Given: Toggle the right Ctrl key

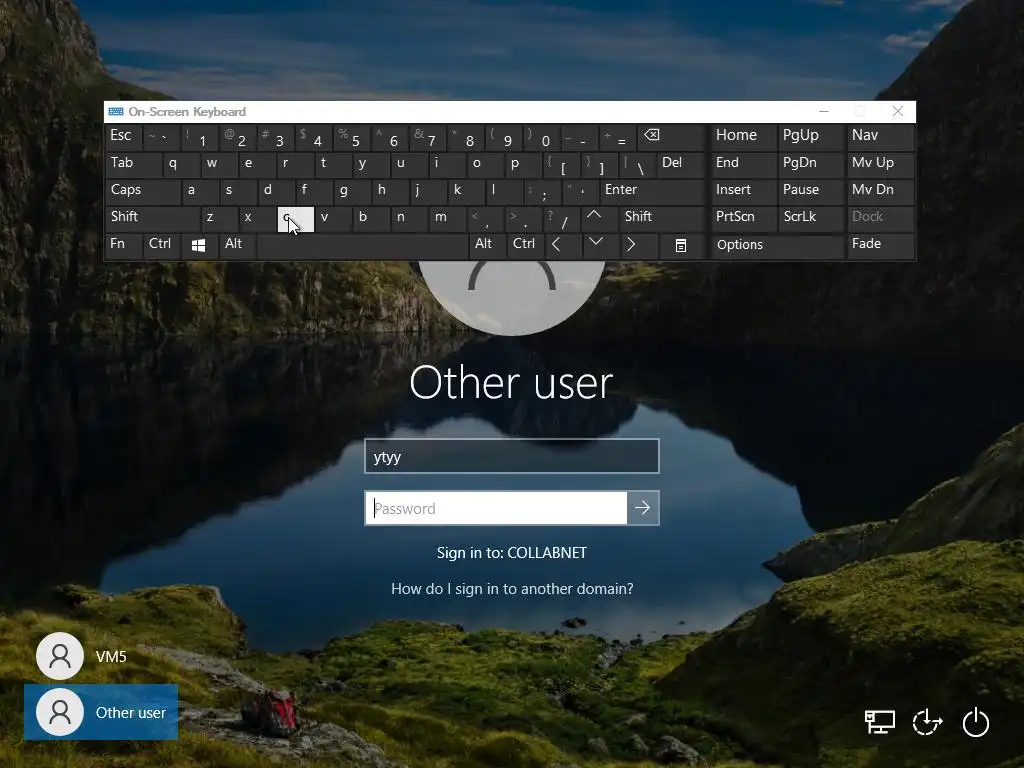Looking at the screenshot, I should pos(524,245).
